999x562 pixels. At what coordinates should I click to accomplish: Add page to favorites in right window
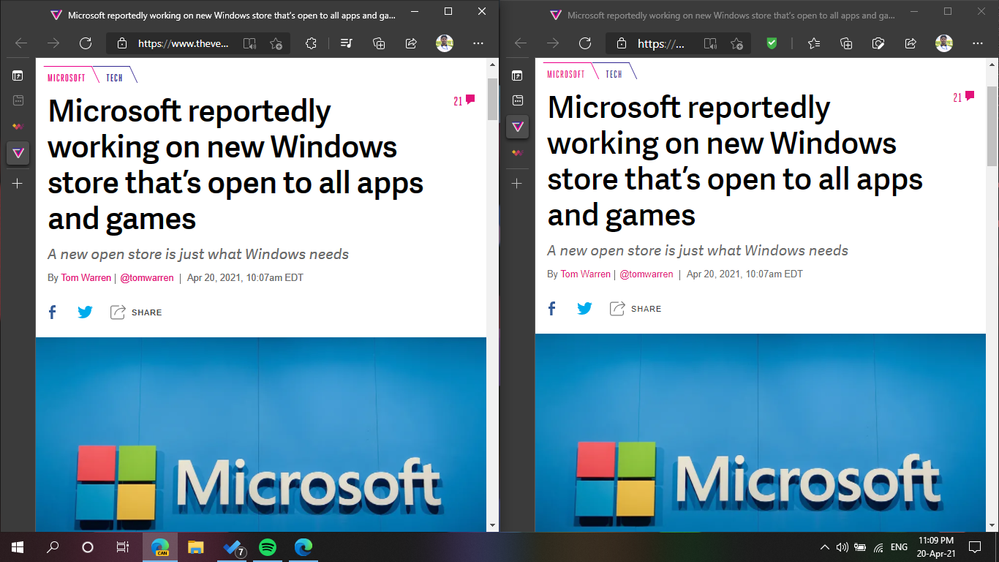click(x=737, y=43)
